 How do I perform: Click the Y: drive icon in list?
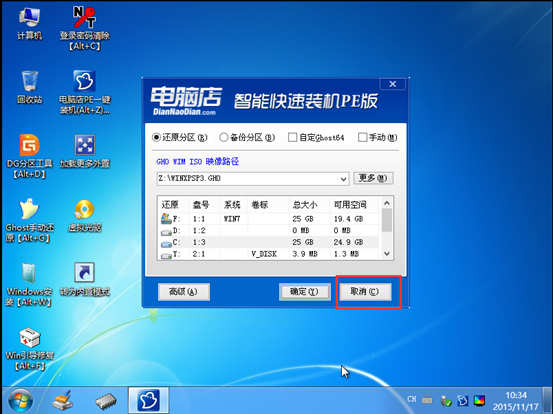pyautogui.click(x=166, y=255)
